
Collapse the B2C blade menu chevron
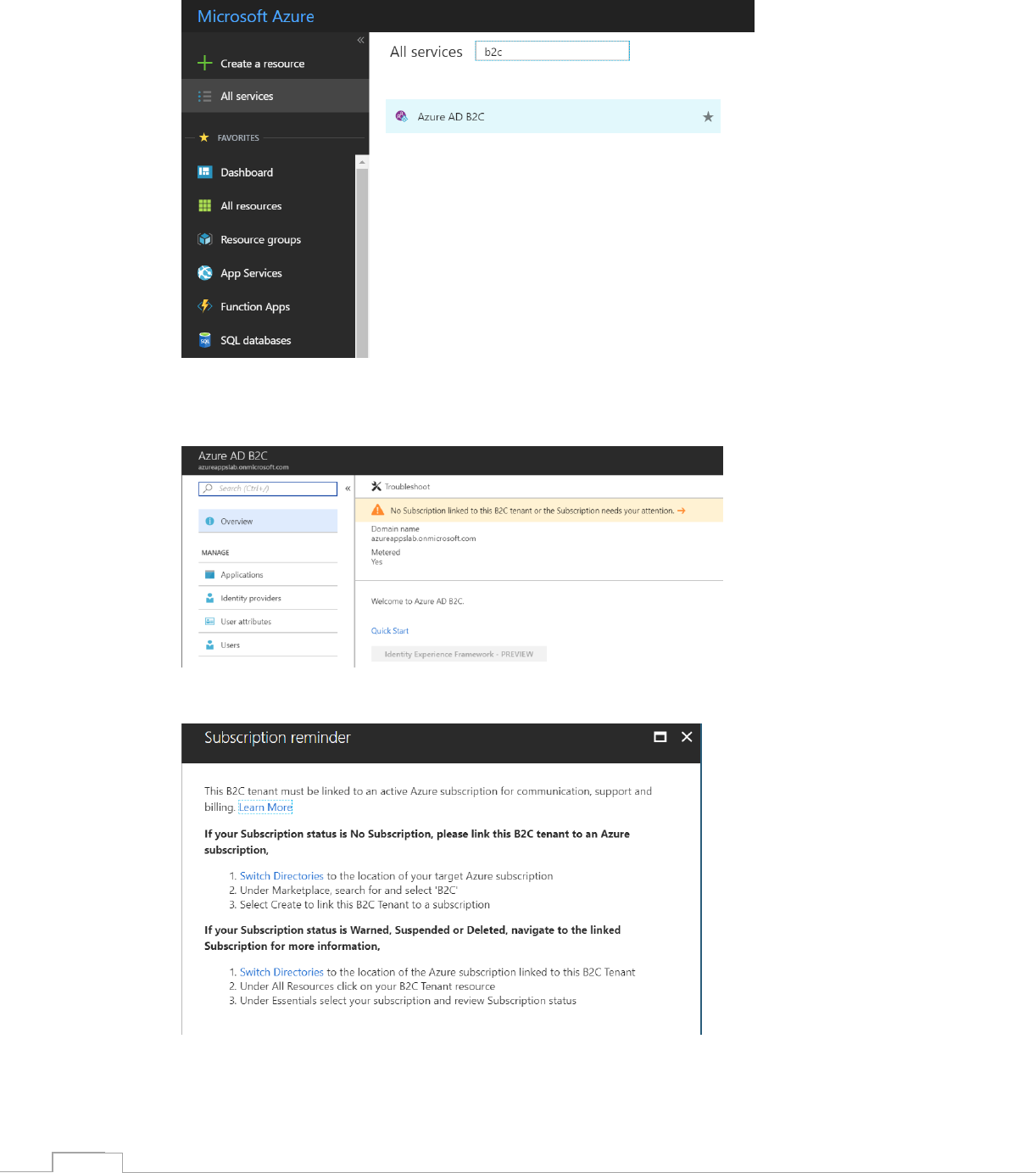[348, 489]
